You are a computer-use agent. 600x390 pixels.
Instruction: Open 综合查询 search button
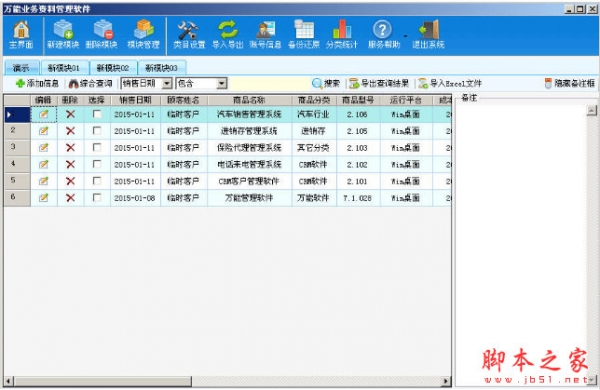[91, 83]
